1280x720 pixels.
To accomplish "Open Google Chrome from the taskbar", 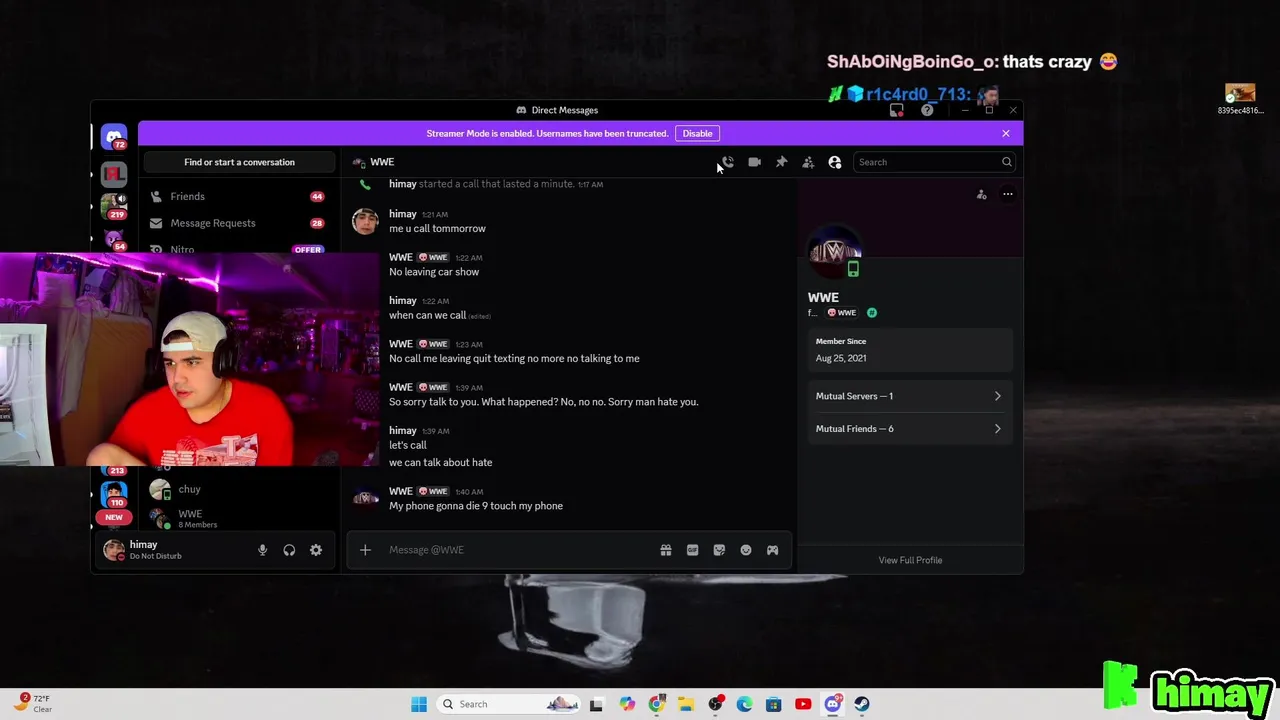I will (x=656, y=704).
